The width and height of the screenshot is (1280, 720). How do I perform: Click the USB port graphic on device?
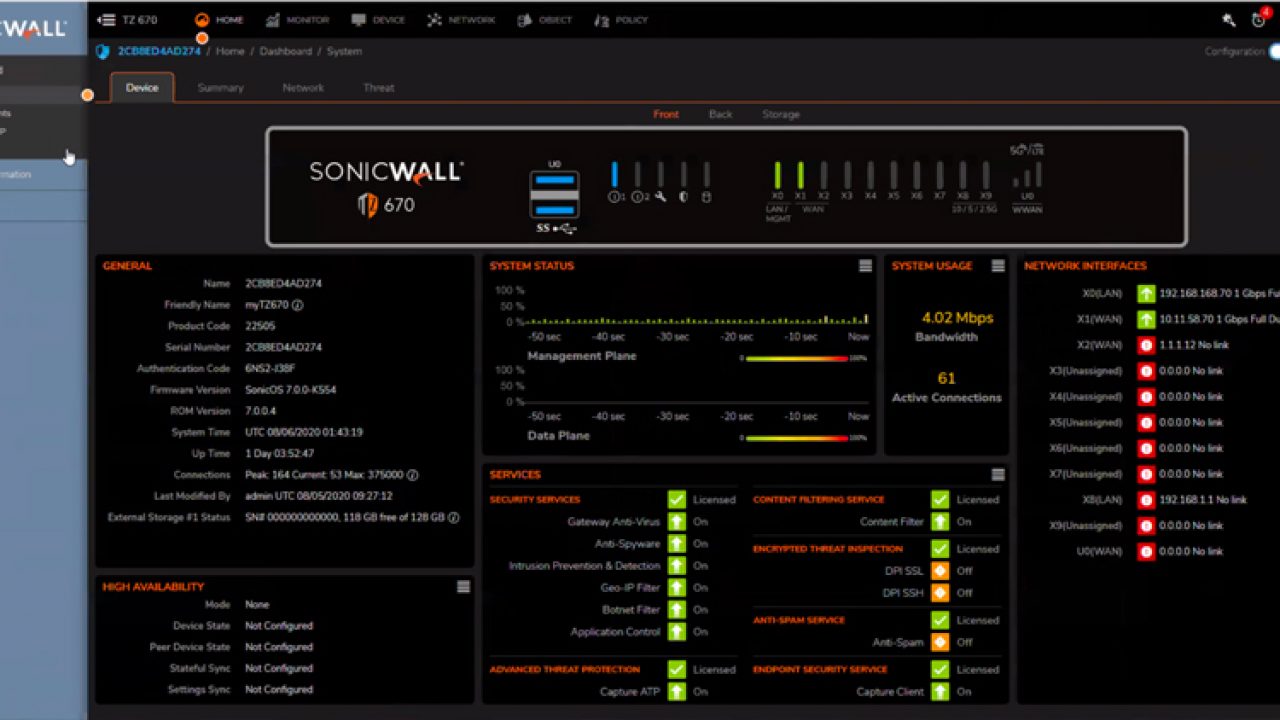click(x=554, y=194)
